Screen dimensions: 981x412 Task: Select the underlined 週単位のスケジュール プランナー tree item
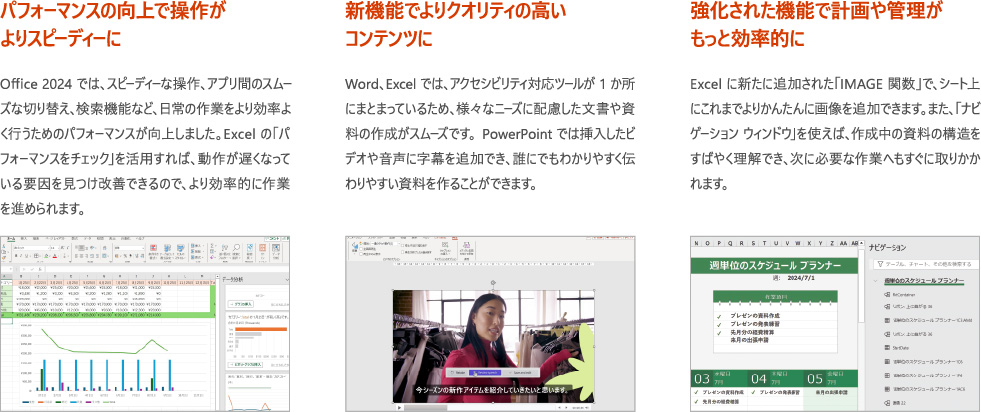pos(924,281)
